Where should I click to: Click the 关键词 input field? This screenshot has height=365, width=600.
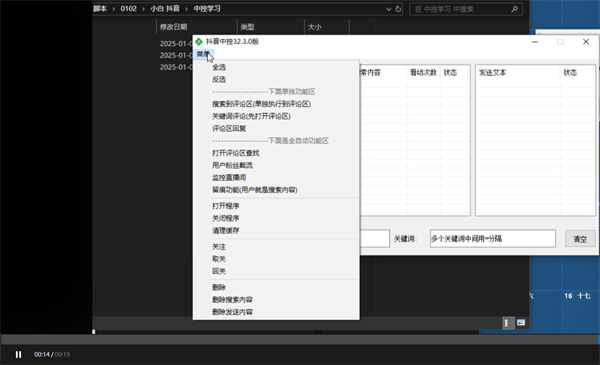click(493, 239)
